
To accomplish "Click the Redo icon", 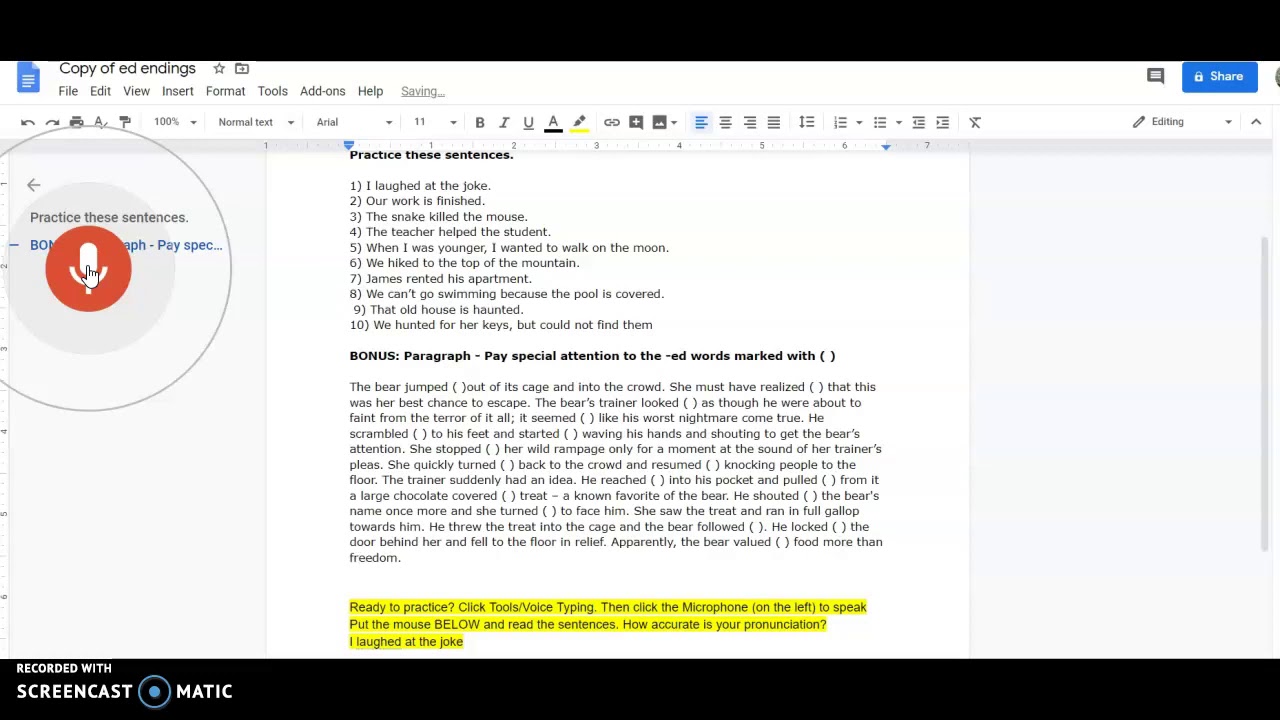I will (x=52, y=122).
